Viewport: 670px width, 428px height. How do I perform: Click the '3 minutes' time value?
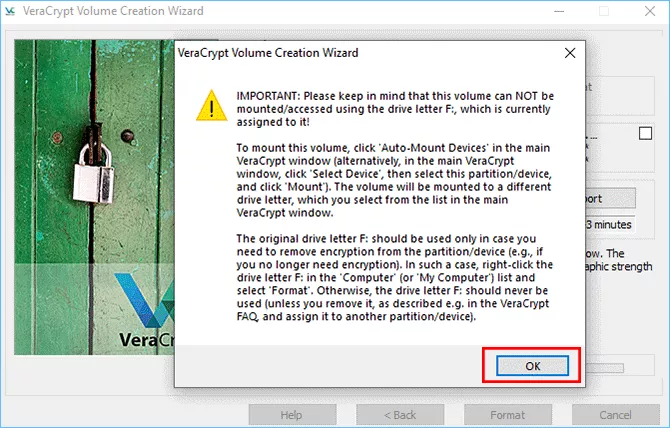(x=608, y=225)
